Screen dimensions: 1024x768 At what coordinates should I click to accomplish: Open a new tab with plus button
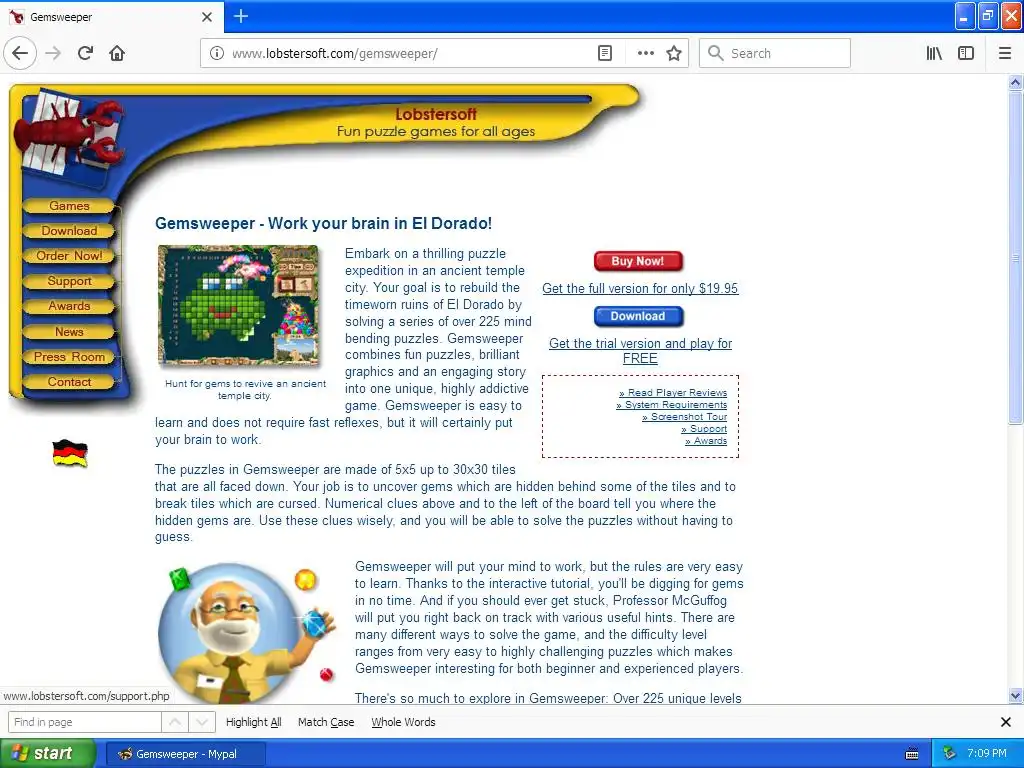pyautogui.click(x=241, y=16)
